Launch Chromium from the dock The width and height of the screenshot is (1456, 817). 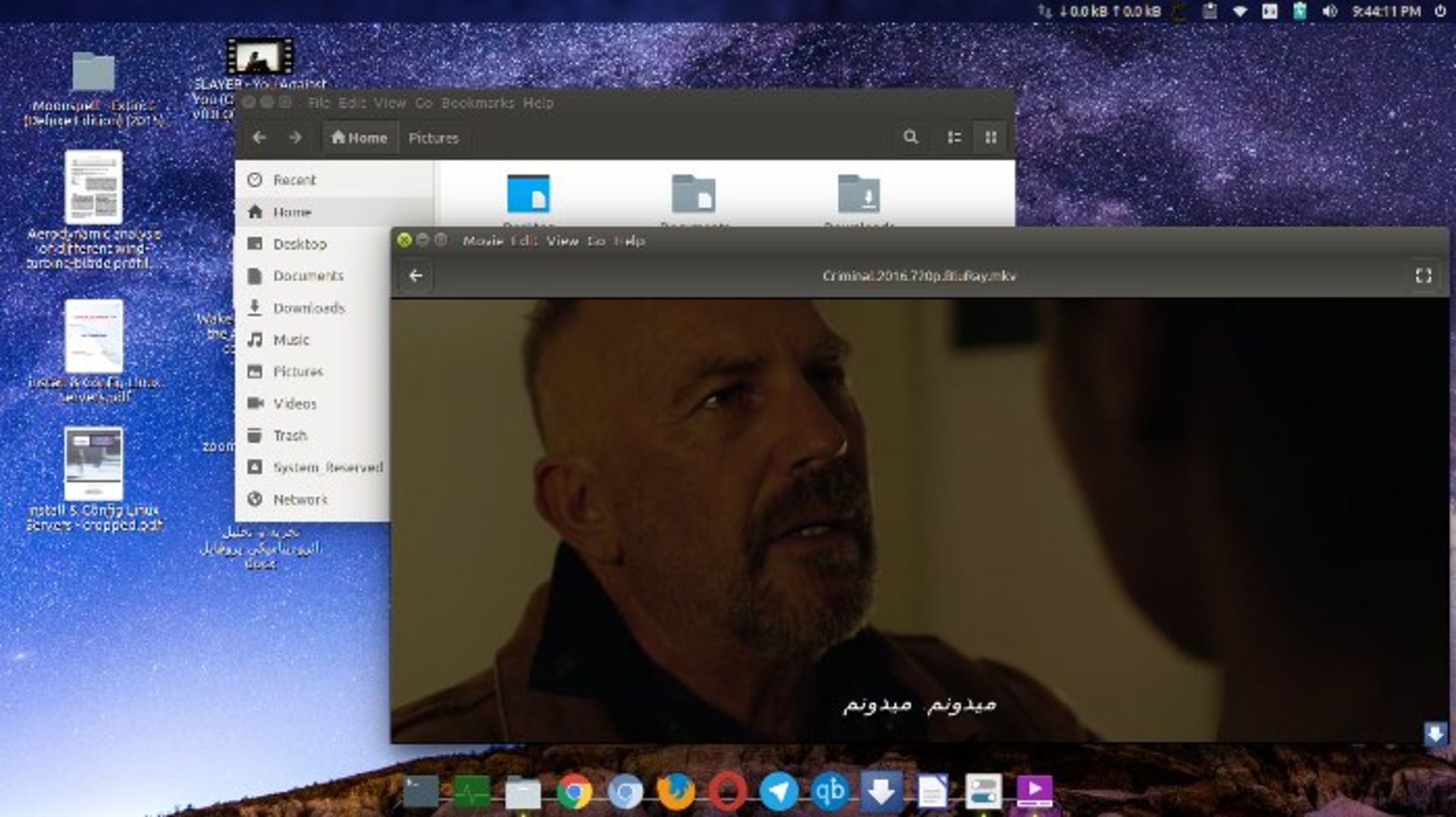coord(626,793)
